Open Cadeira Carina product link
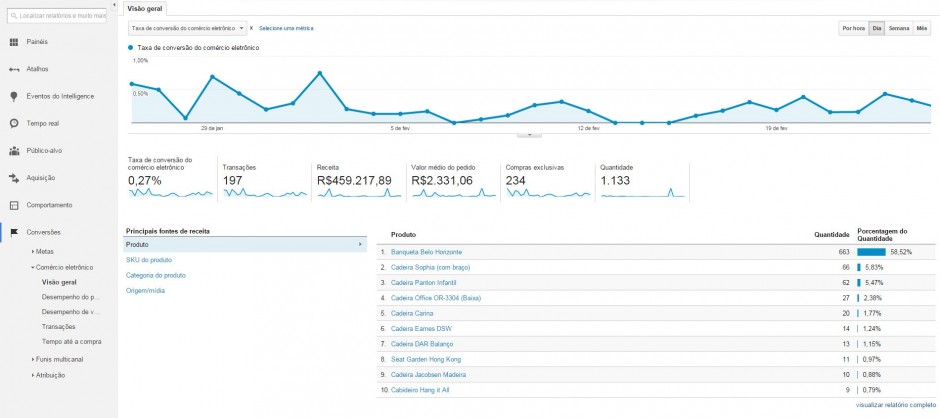 click(x=411, y=313)
